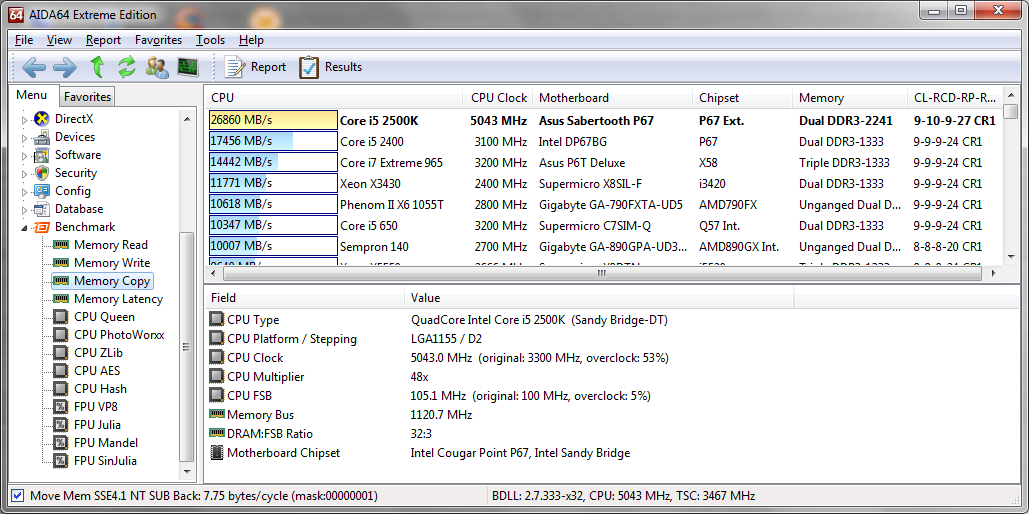Open the Tools menu
The width and height of the screenshot is (1029, 514).
210,40
